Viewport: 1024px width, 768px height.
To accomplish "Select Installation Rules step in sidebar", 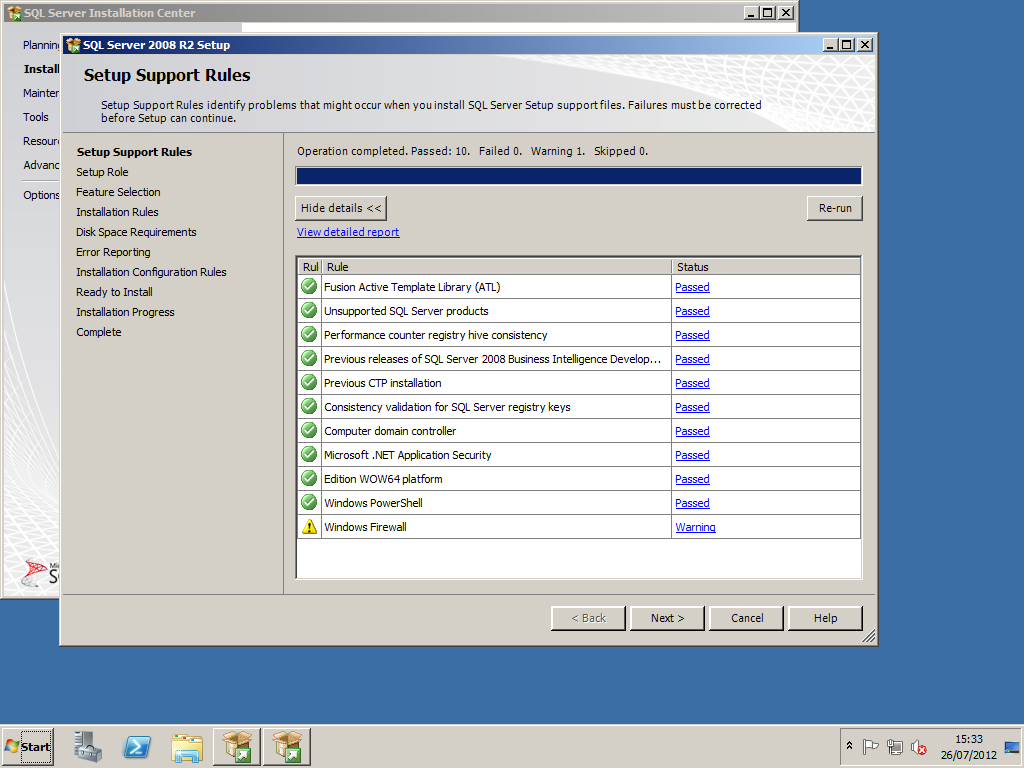I will tap(117, 212).
